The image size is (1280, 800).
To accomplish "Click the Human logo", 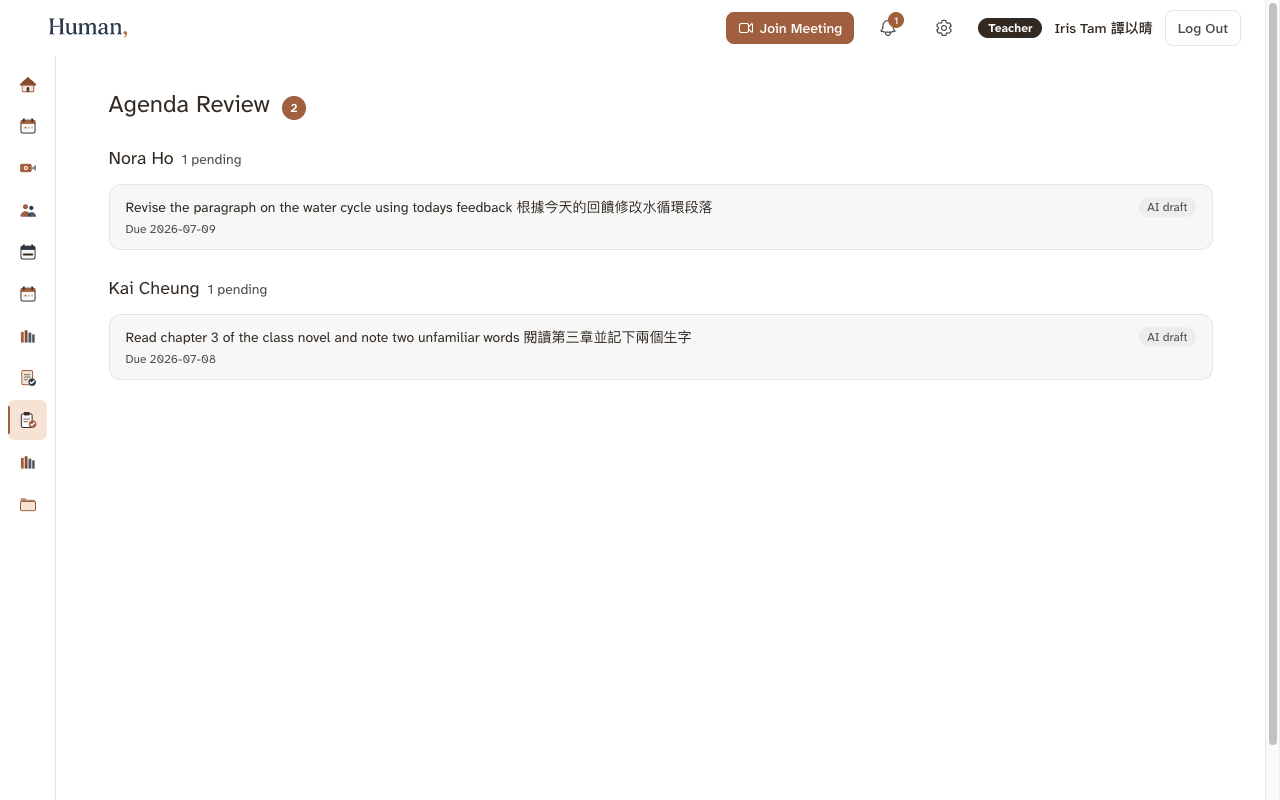I will 88,28.
